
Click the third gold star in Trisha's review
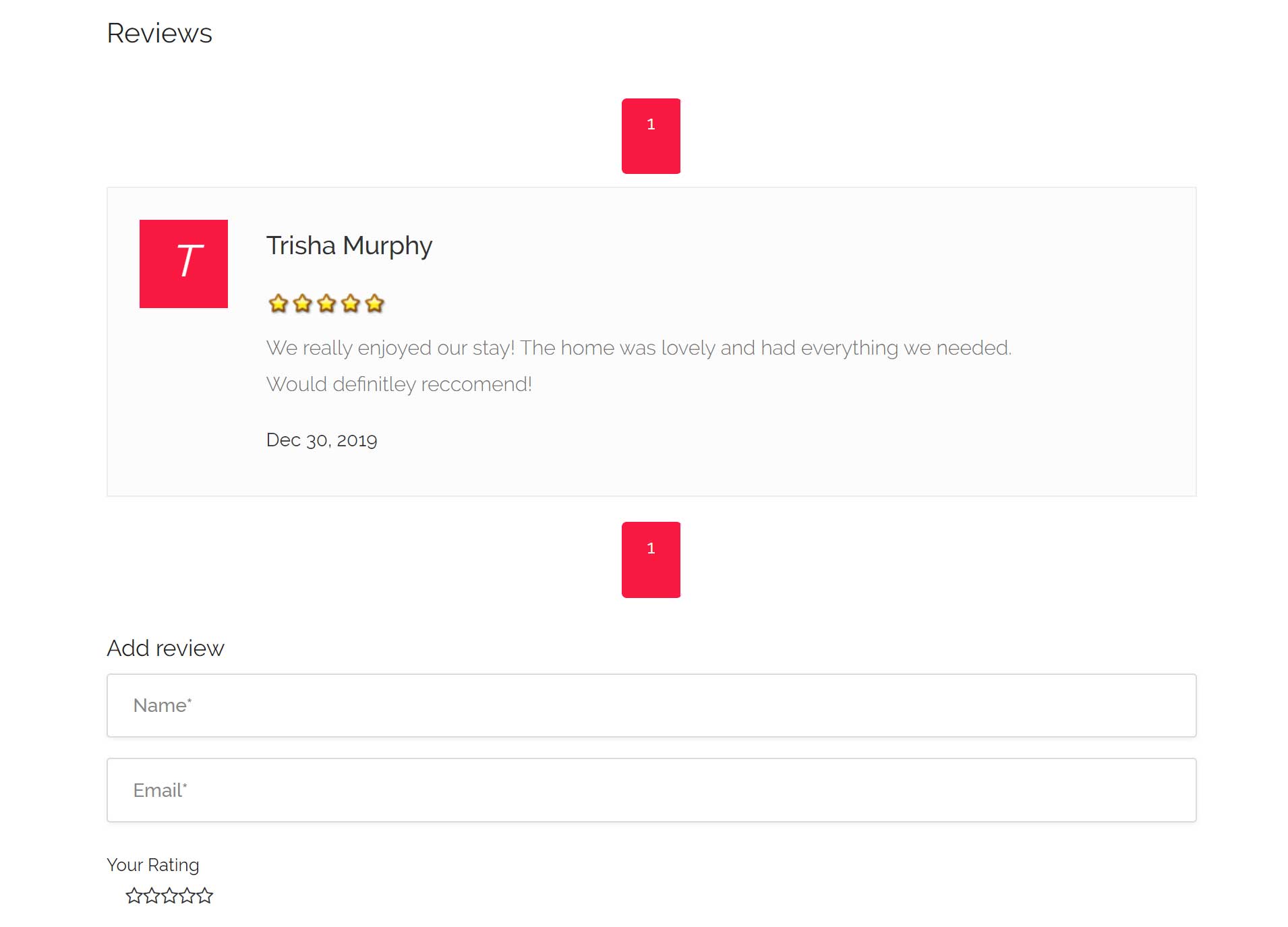coord(326,304)
